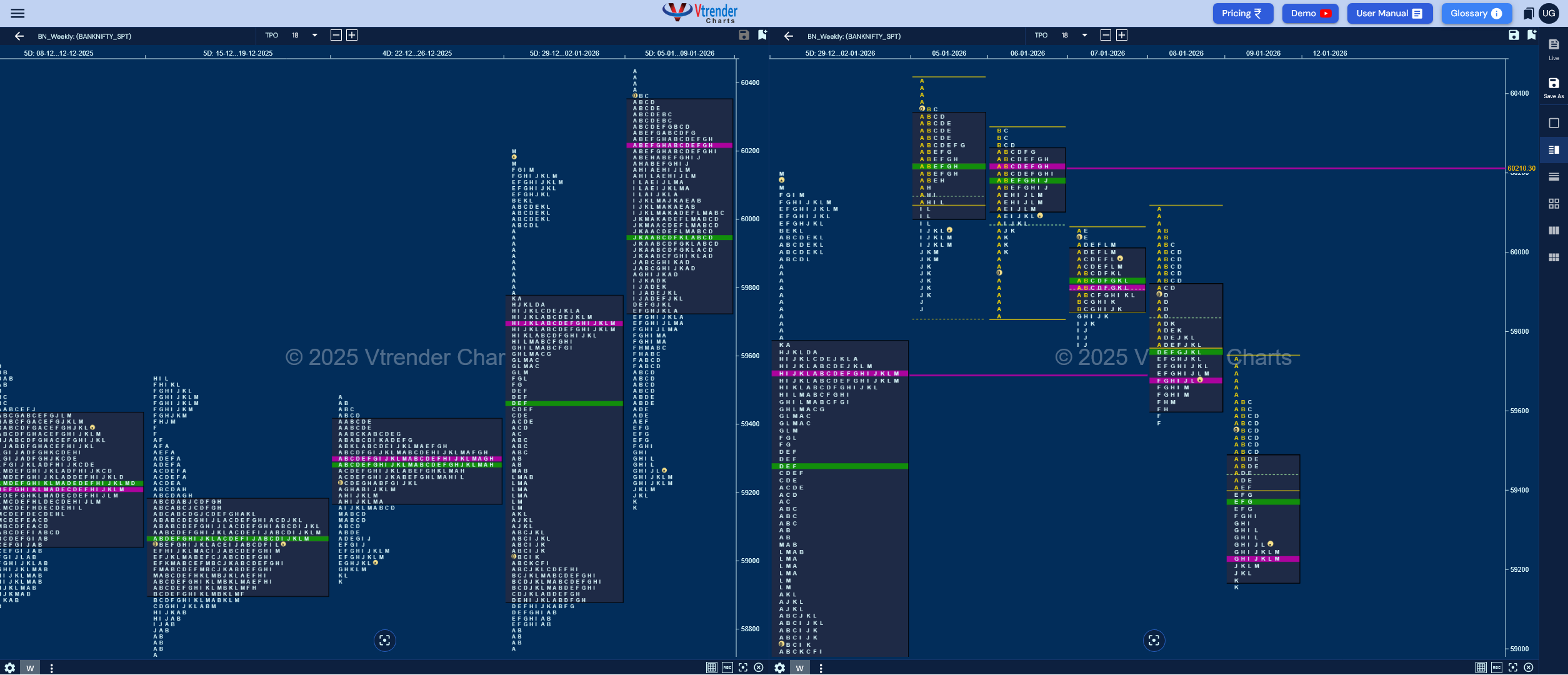This screenshot has width=1568, height=675.
Task: Click the plus stepper beside TPO in right chart
Action: [1122, 35]
